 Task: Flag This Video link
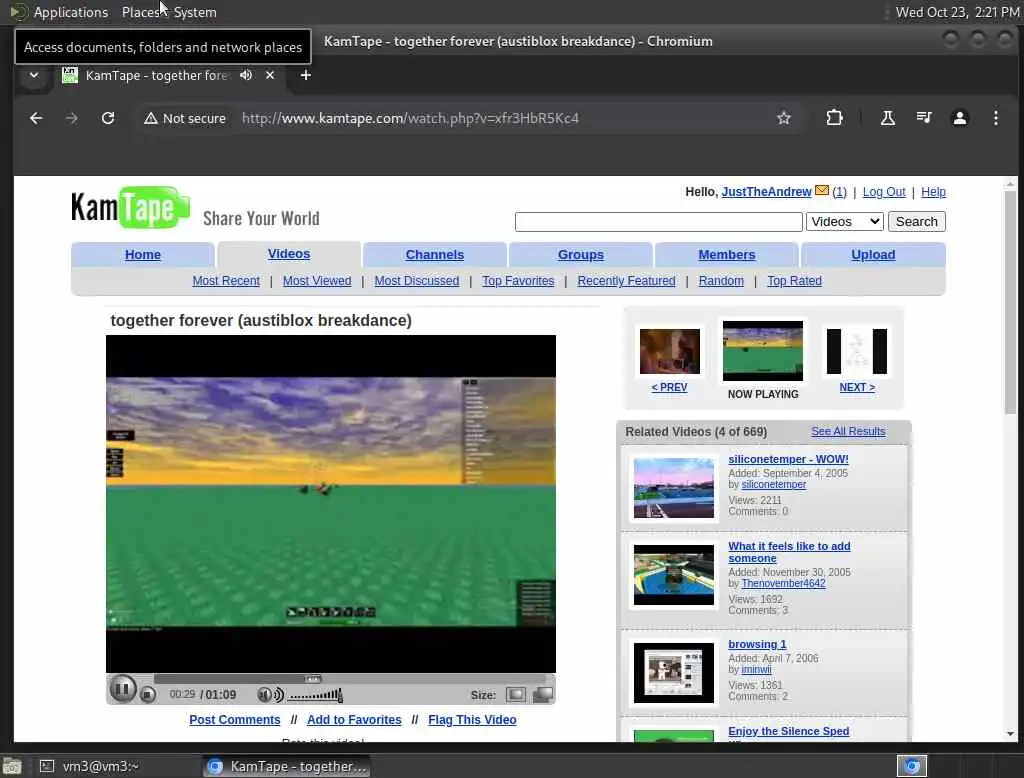click(472, 720)
